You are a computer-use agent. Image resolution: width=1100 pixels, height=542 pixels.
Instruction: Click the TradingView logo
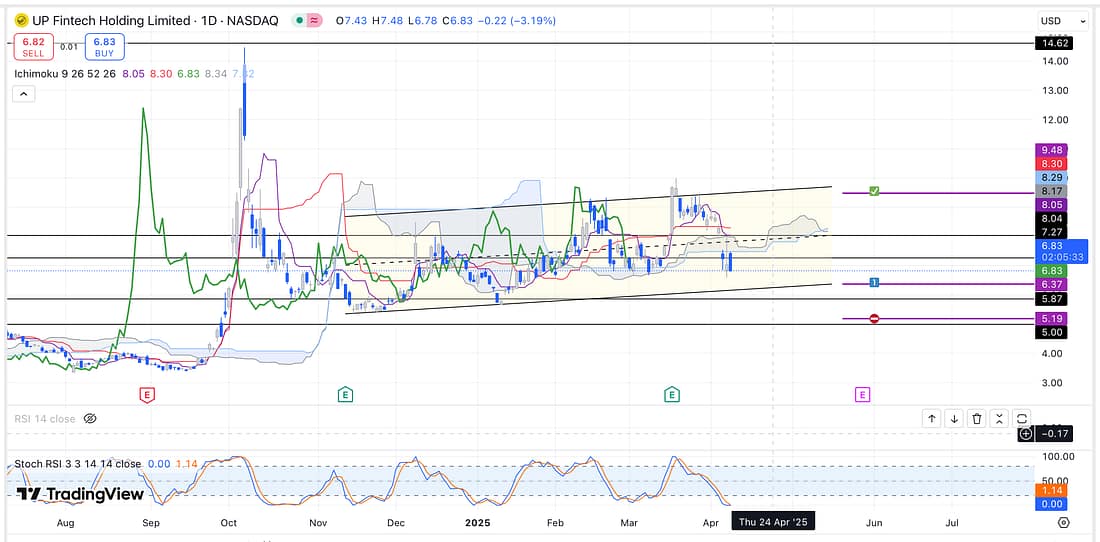click(80, 494)
